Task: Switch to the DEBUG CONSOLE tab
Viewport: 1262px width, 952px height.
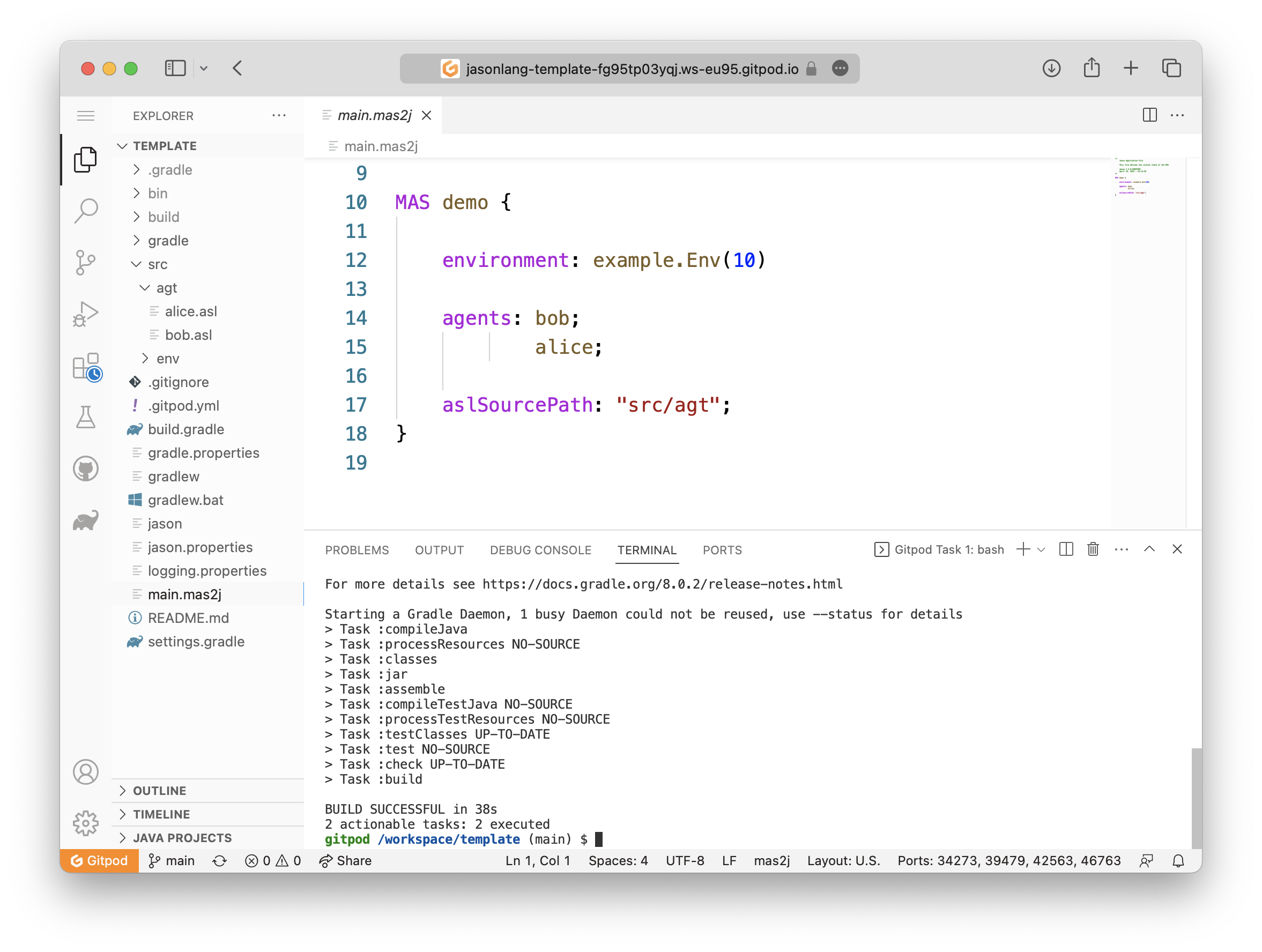Action: tap(540, 550)
